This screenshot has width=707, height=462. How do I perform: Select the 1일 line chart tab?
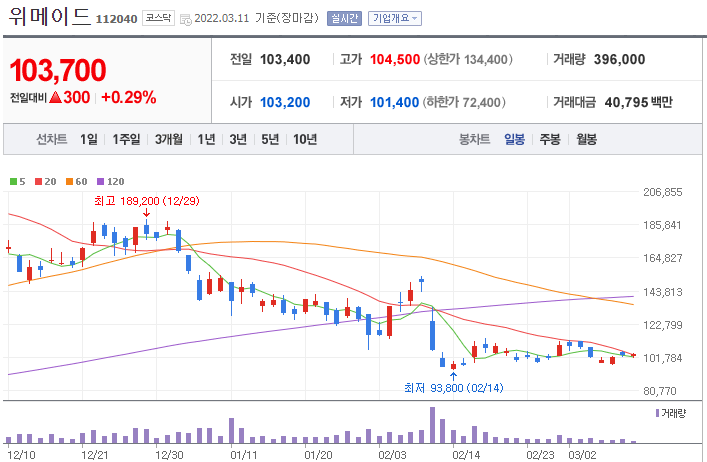pyautogui.click(x=89, y=139)
